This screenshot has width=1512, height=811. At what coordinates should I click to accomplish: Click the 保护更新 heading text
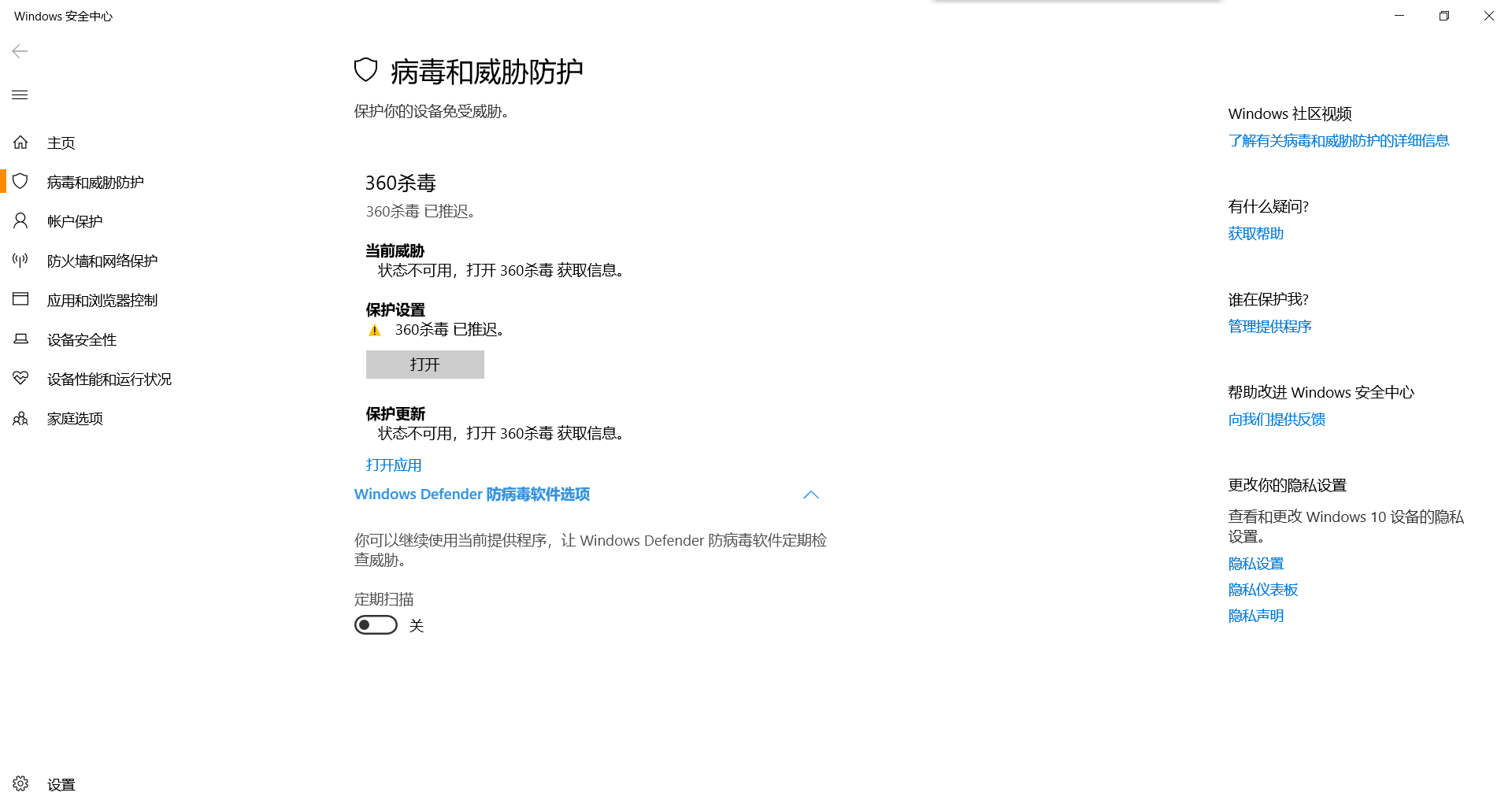(x=395, y=414)
